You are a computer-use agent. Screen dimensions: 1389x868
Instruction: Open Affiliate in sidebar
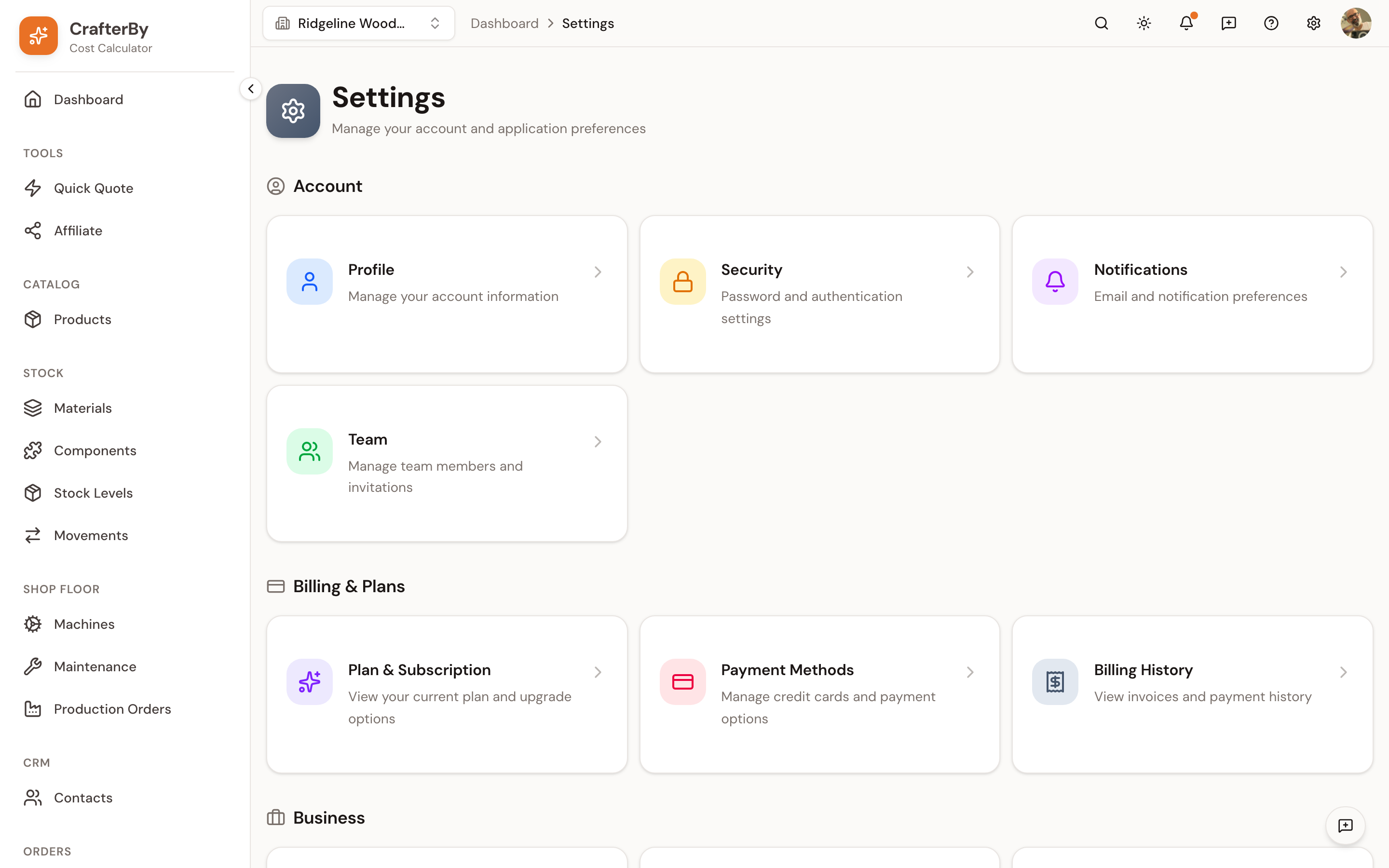tap(124, 231)
